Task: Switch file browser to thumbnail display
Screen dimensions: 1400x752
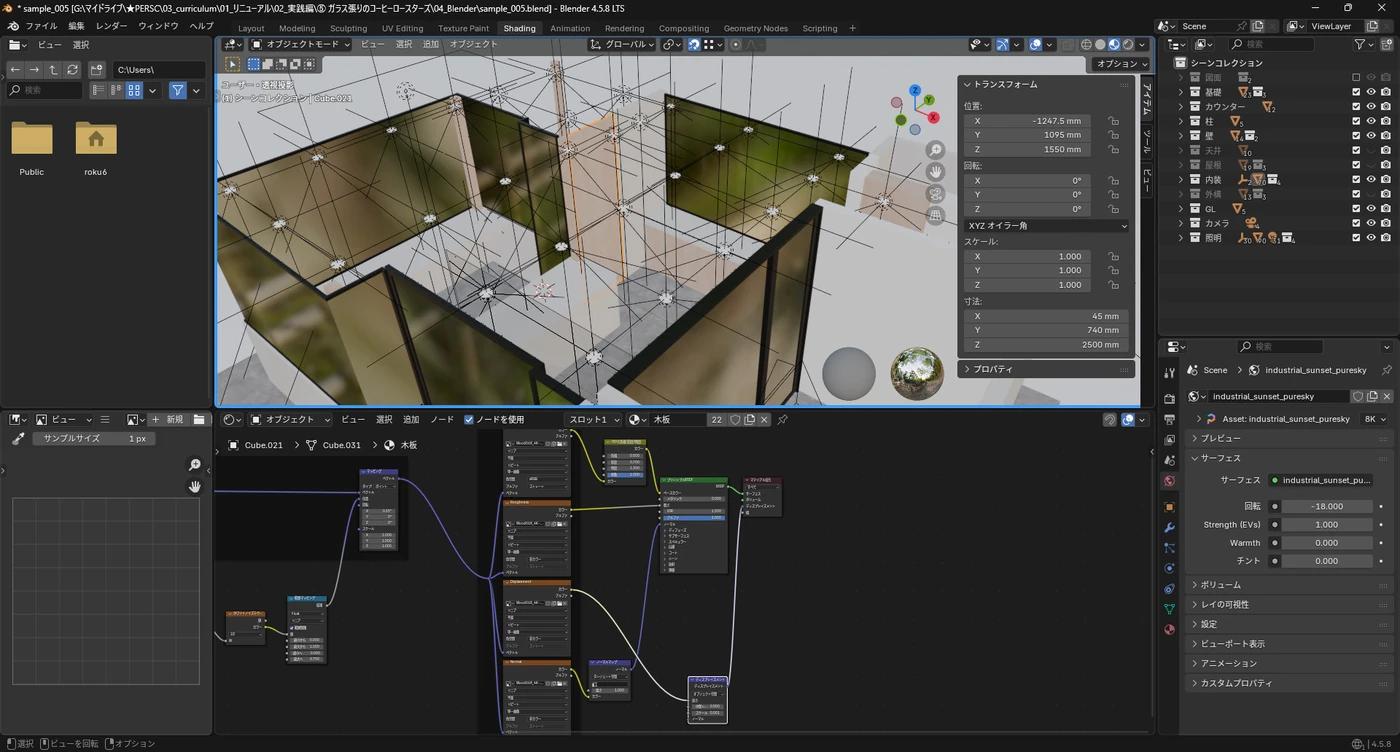Action: [x=132, y=90]
